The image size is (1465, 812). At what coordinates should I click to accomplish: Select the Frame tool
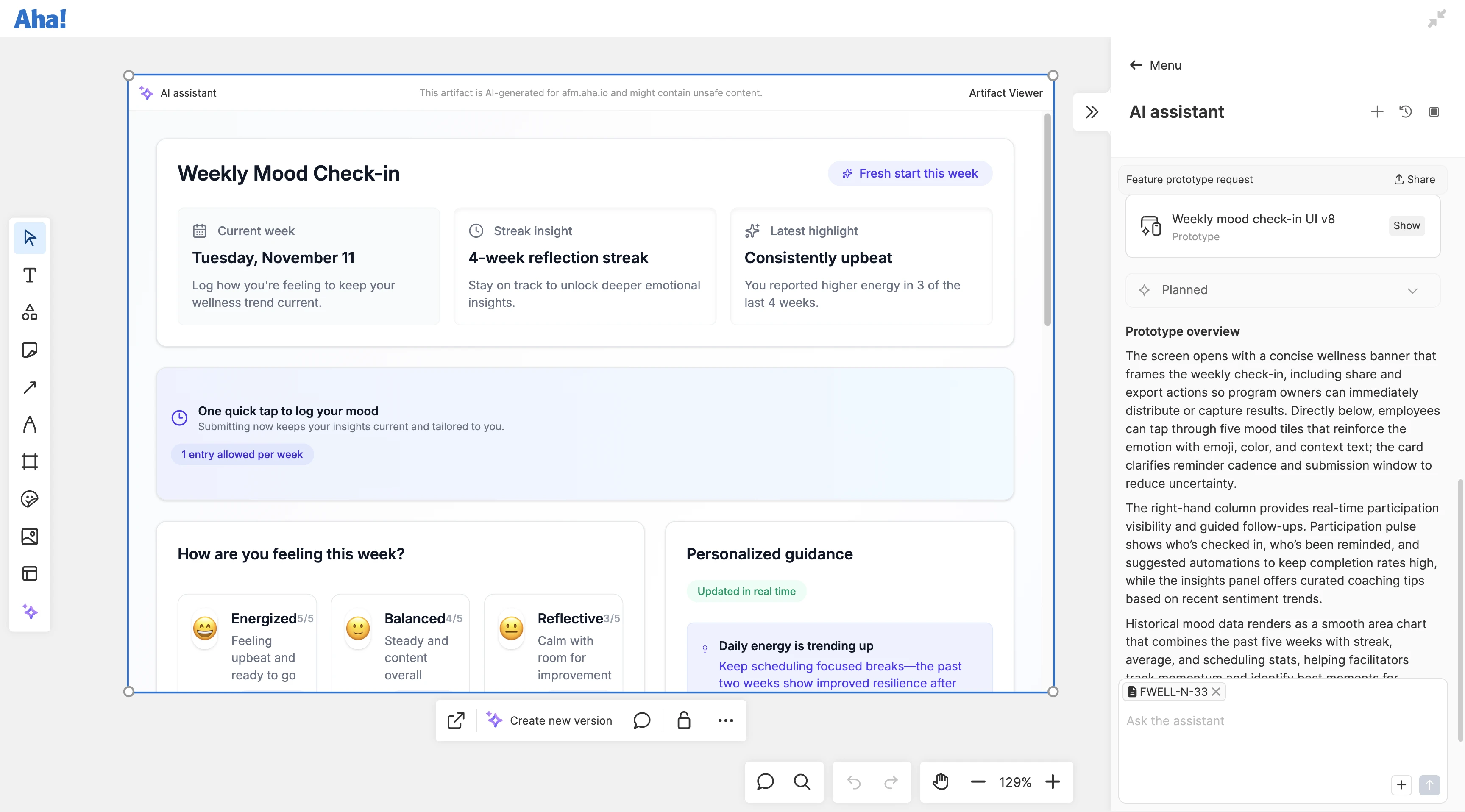point(30,461)
